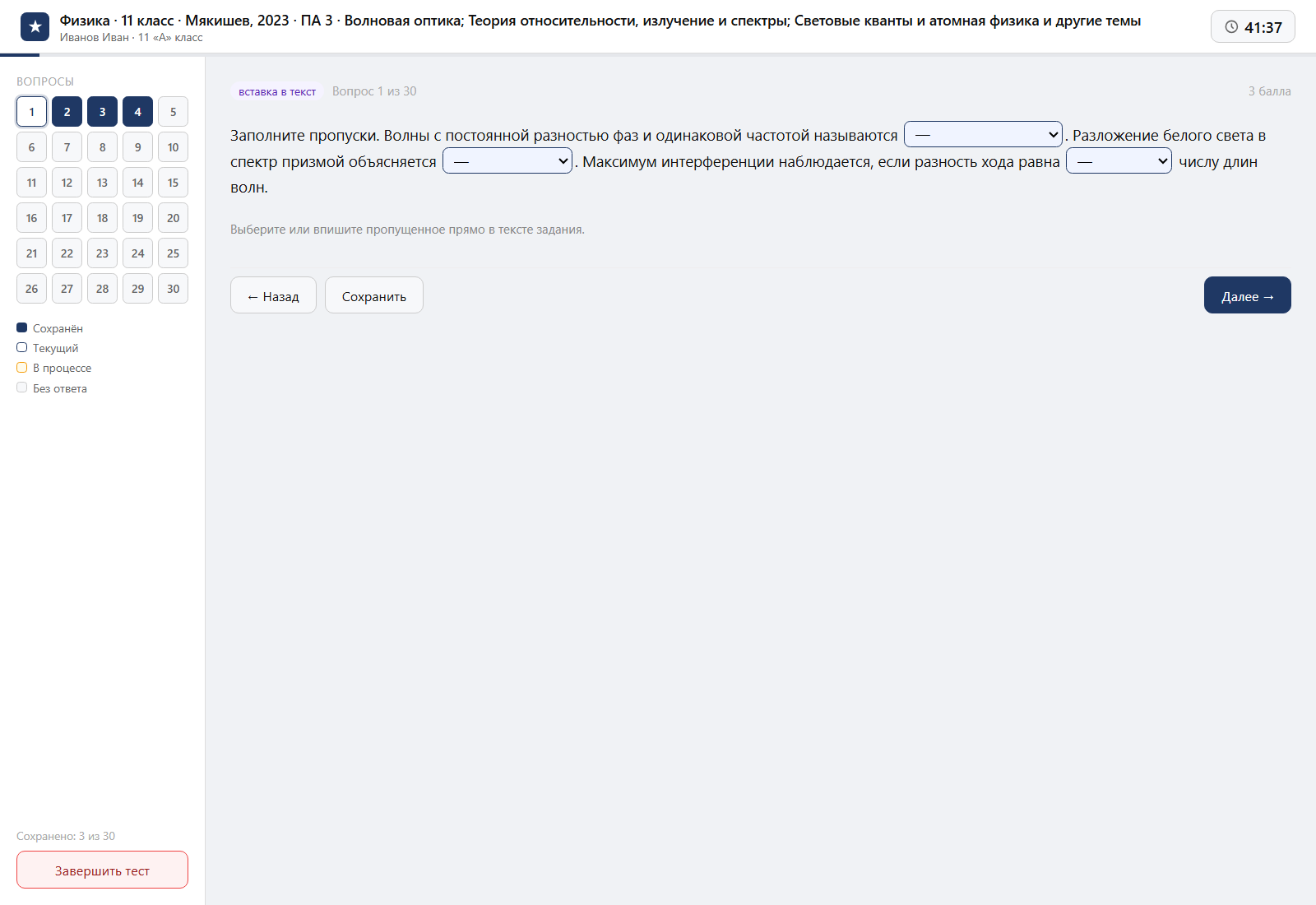Click the 'Сохранить' button
The image size is (1316, 905).
[x=374, y=295]
